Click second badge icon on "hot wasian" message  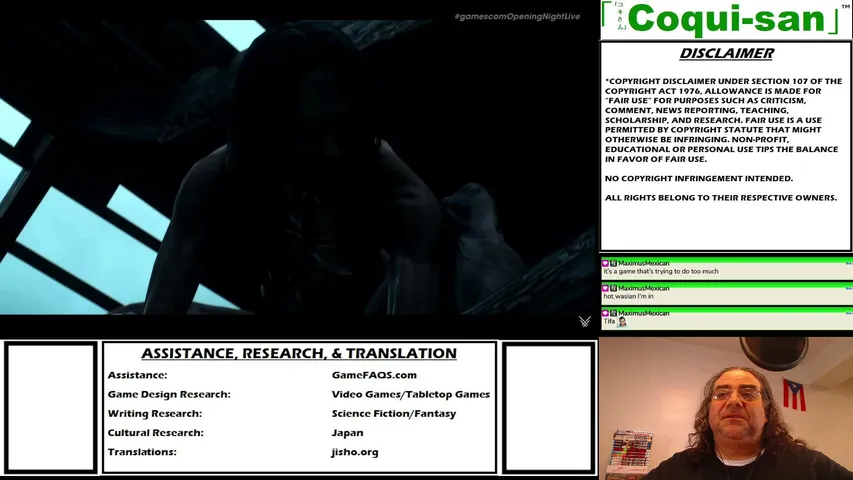pos(613,288)
